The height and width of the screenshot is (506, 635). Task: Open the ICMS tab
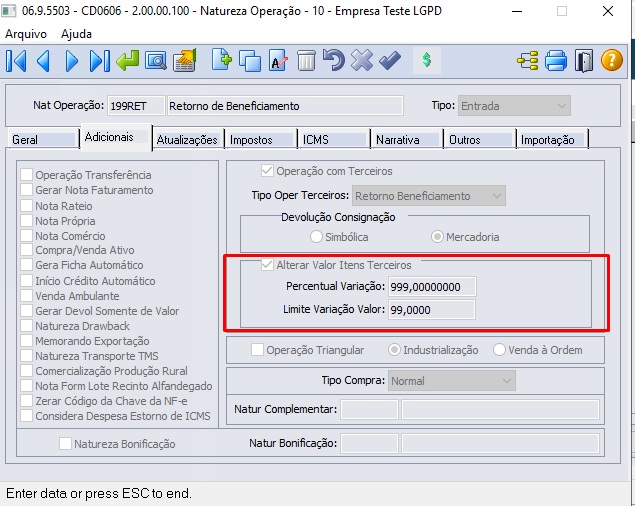coord(334,139)
